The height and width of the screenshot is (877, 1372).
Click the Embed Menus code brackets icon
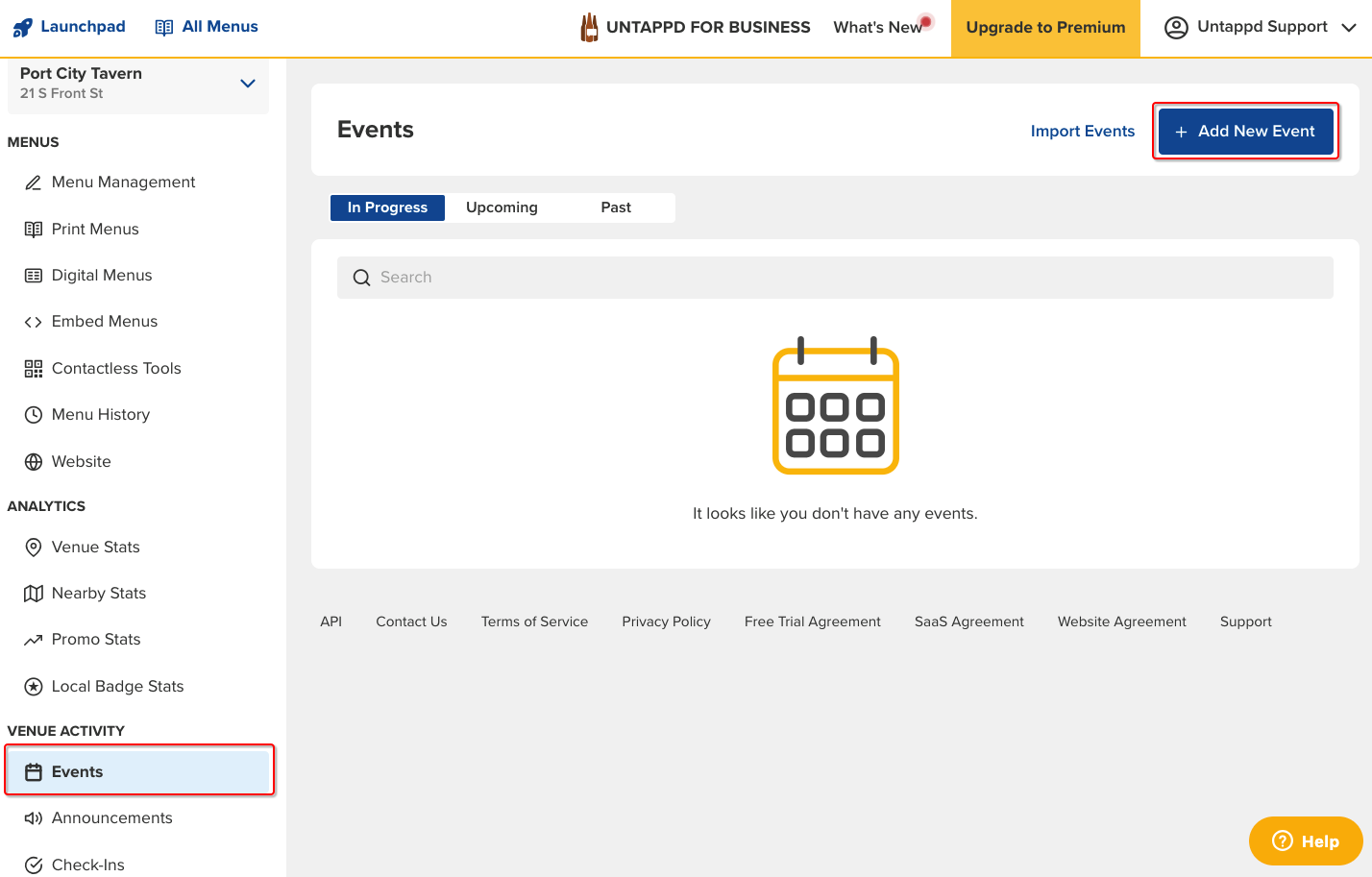tap(34, 323)
